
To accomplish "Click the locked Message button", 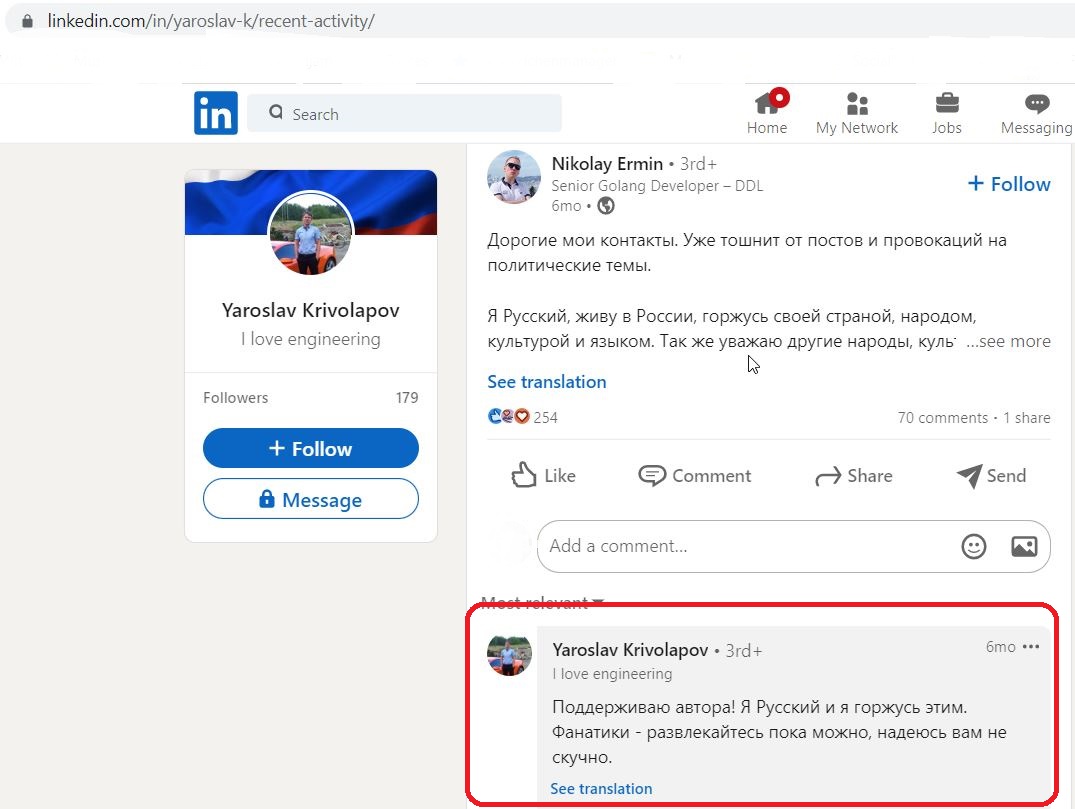I will pos(311,499).
